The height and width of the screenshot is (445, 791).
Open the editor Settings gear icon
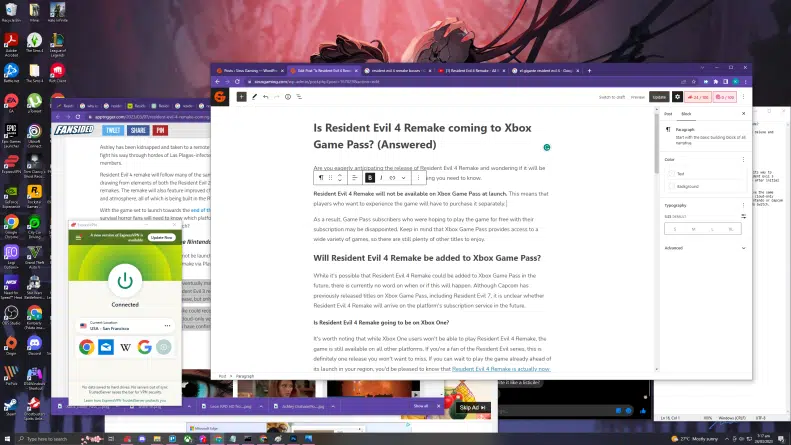click(x=677, y=97)
